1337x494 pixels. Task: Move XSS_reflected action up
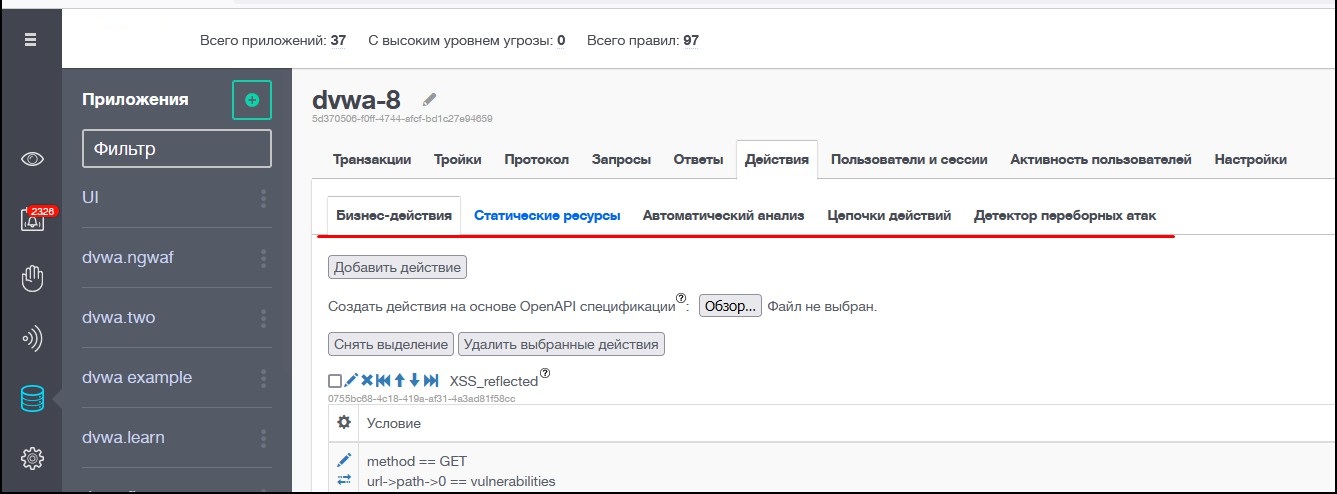[x=399, y=380]
